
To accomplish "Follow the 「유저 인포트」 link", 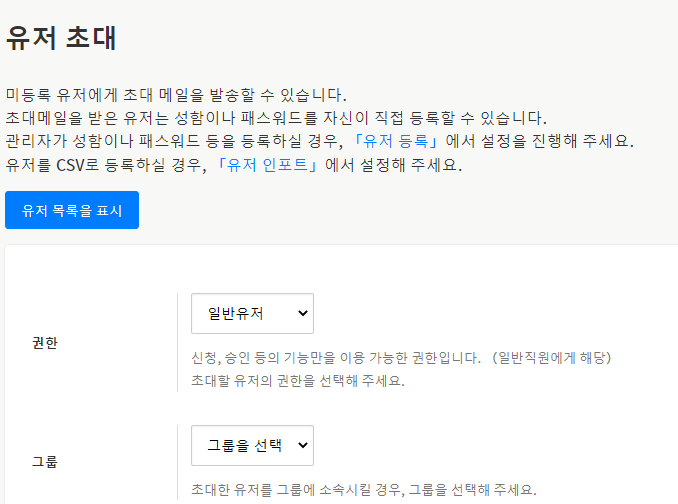I will pyautogui.click(x=270, y=166).
